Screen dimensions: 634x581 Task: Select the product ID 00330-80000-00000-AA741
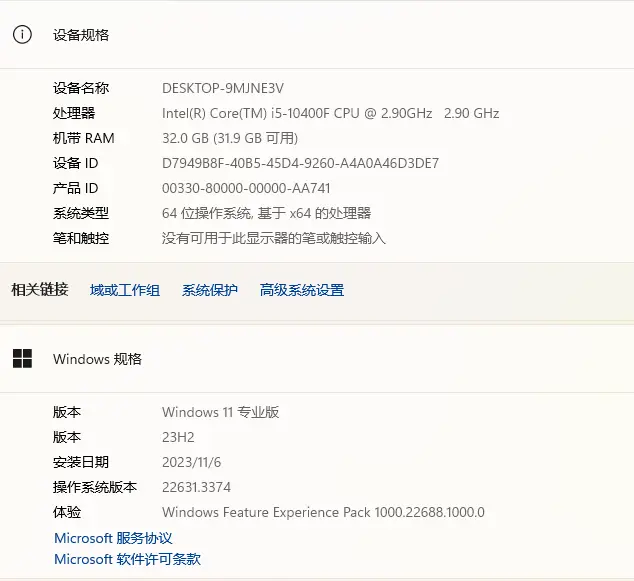click(246, 188)
